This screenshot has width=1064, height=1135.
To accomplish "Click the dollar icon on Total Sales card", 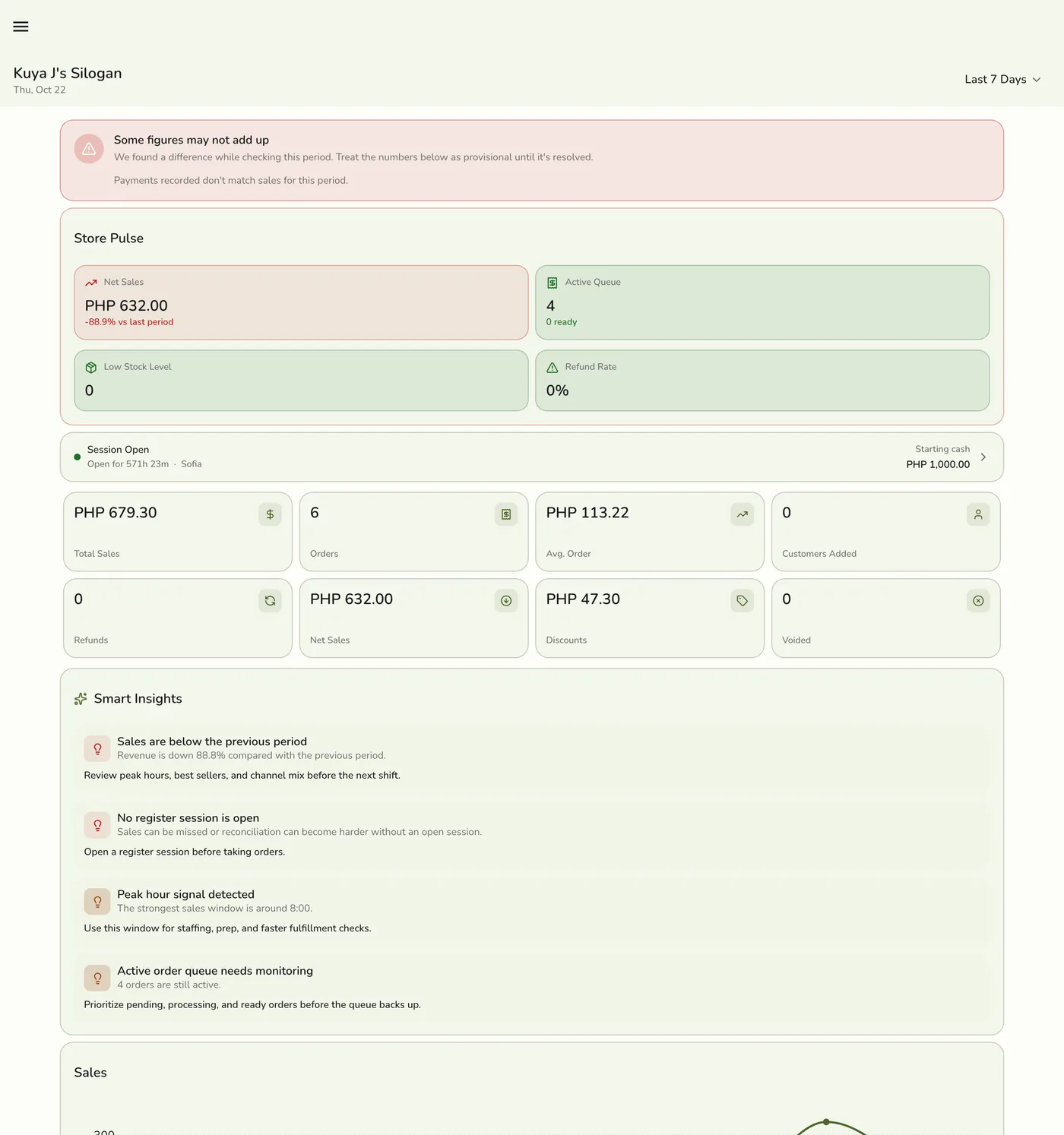I will coord(270,514).
